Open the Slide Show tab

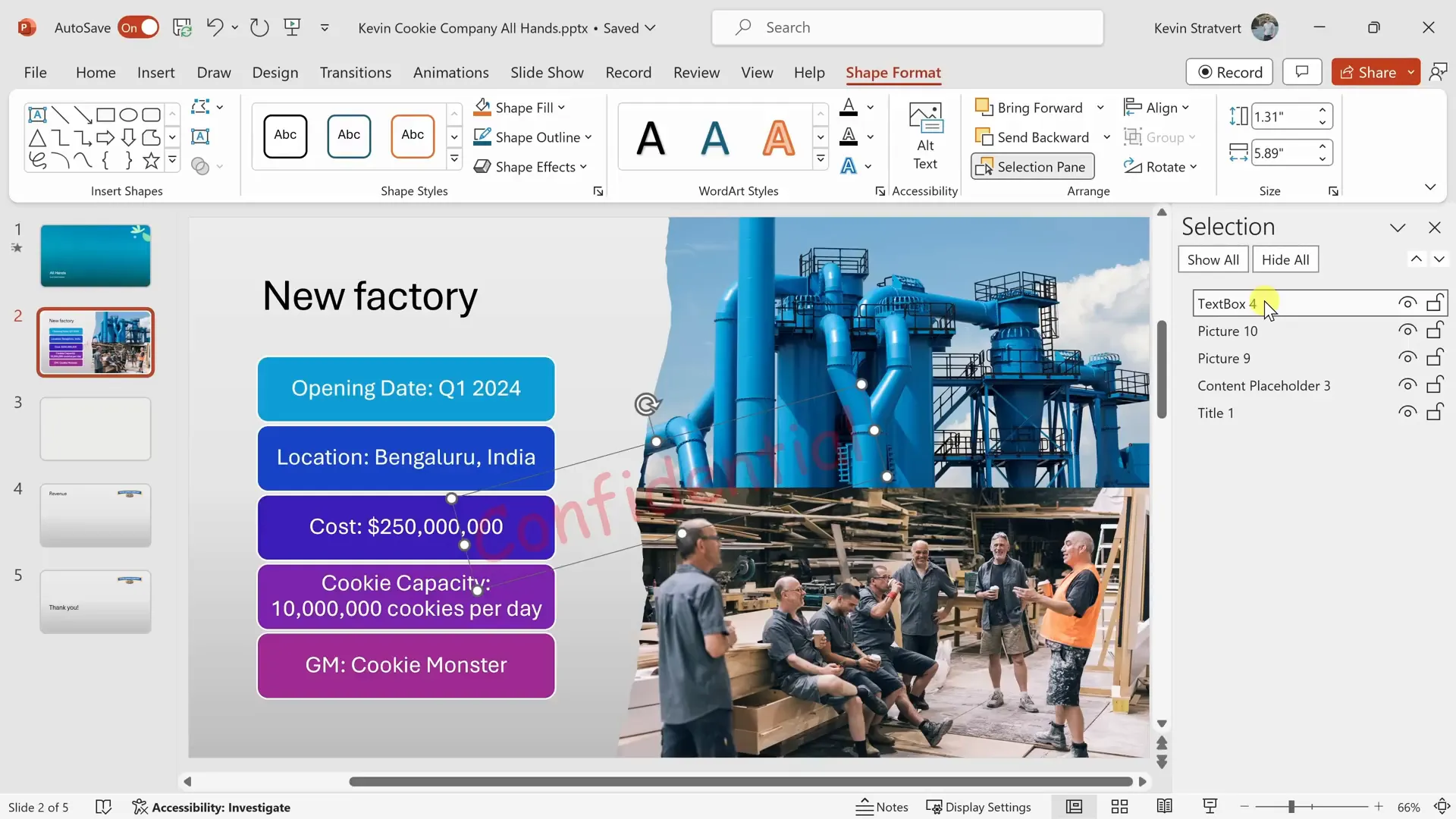pyautogui.click(x=547, y=73)
